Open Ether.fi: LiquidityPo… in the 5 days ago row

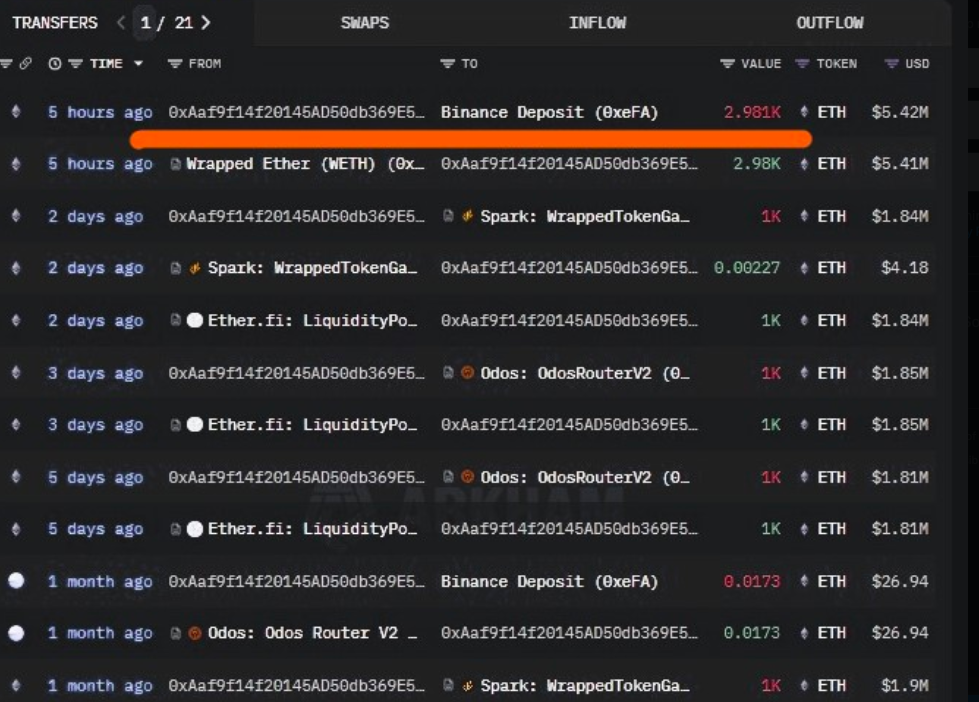click(312, 530)
